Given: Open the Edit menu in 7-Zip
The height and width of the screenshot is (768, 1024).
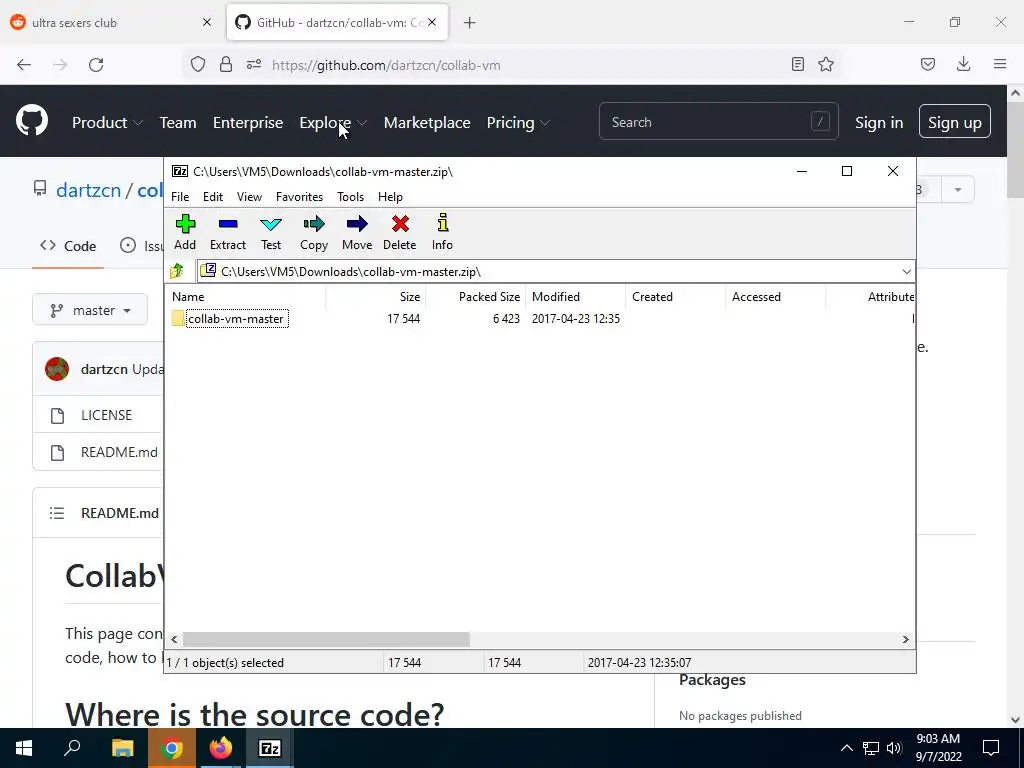Looking at the screenshot, I should tap(213, 197).
